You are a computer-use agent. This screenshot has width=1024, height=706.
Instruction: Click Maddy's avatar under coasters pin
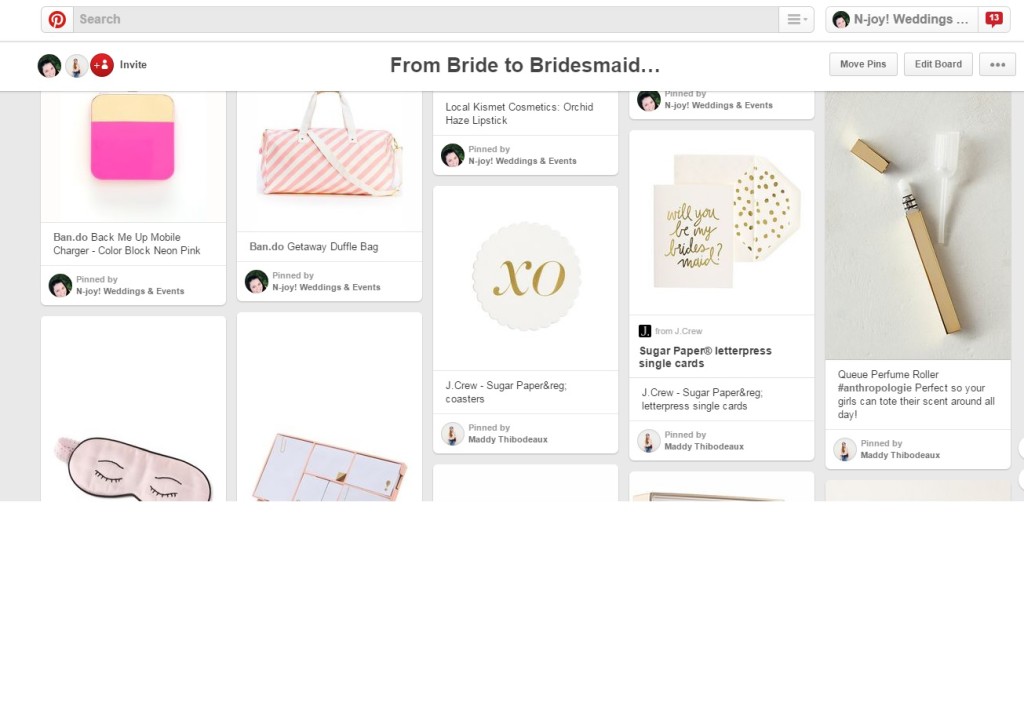pyautogui.click(x=453, y=434)
